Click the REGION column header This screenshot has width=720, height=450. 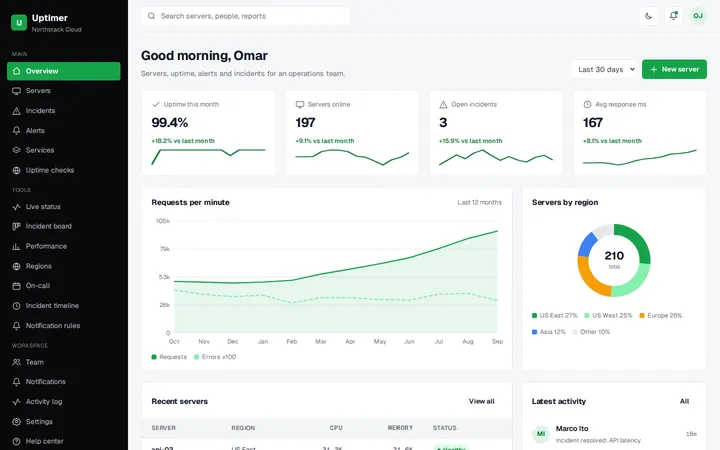click(243, 428)
